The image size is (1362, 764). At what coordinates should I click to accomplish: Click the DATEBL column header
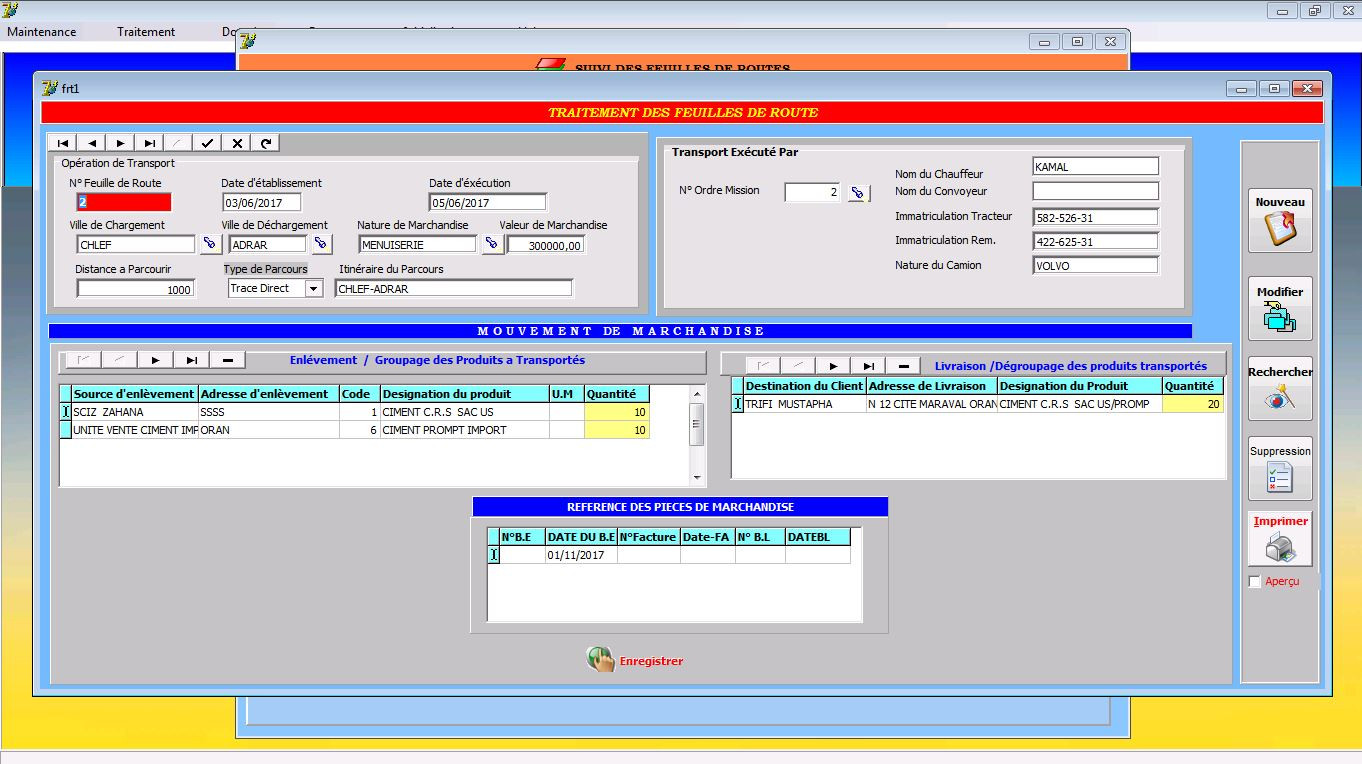[x=818, y=537]
